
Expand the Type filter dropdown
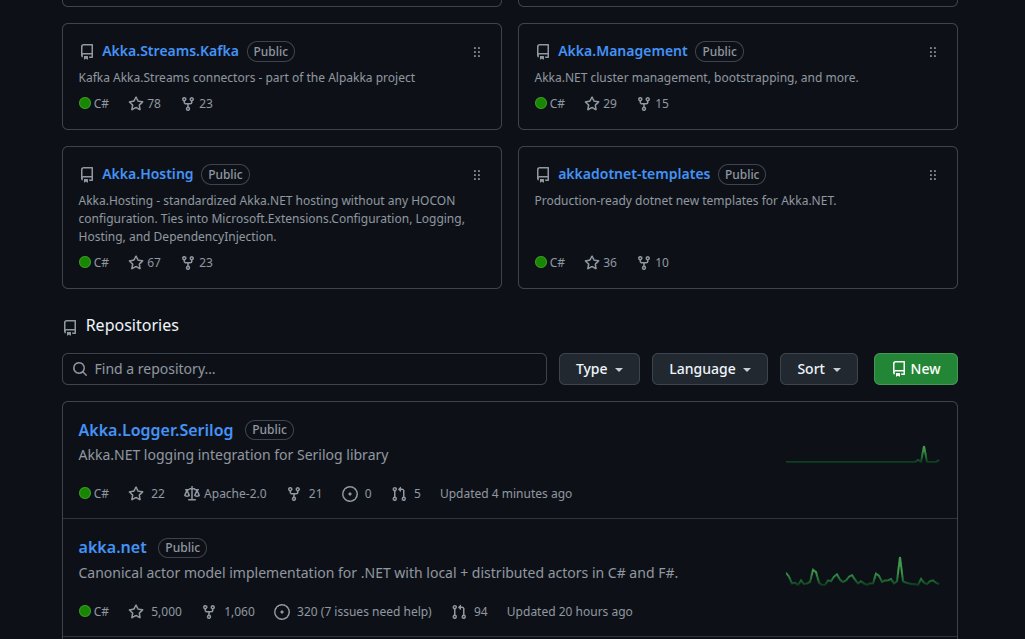(599, 369)
